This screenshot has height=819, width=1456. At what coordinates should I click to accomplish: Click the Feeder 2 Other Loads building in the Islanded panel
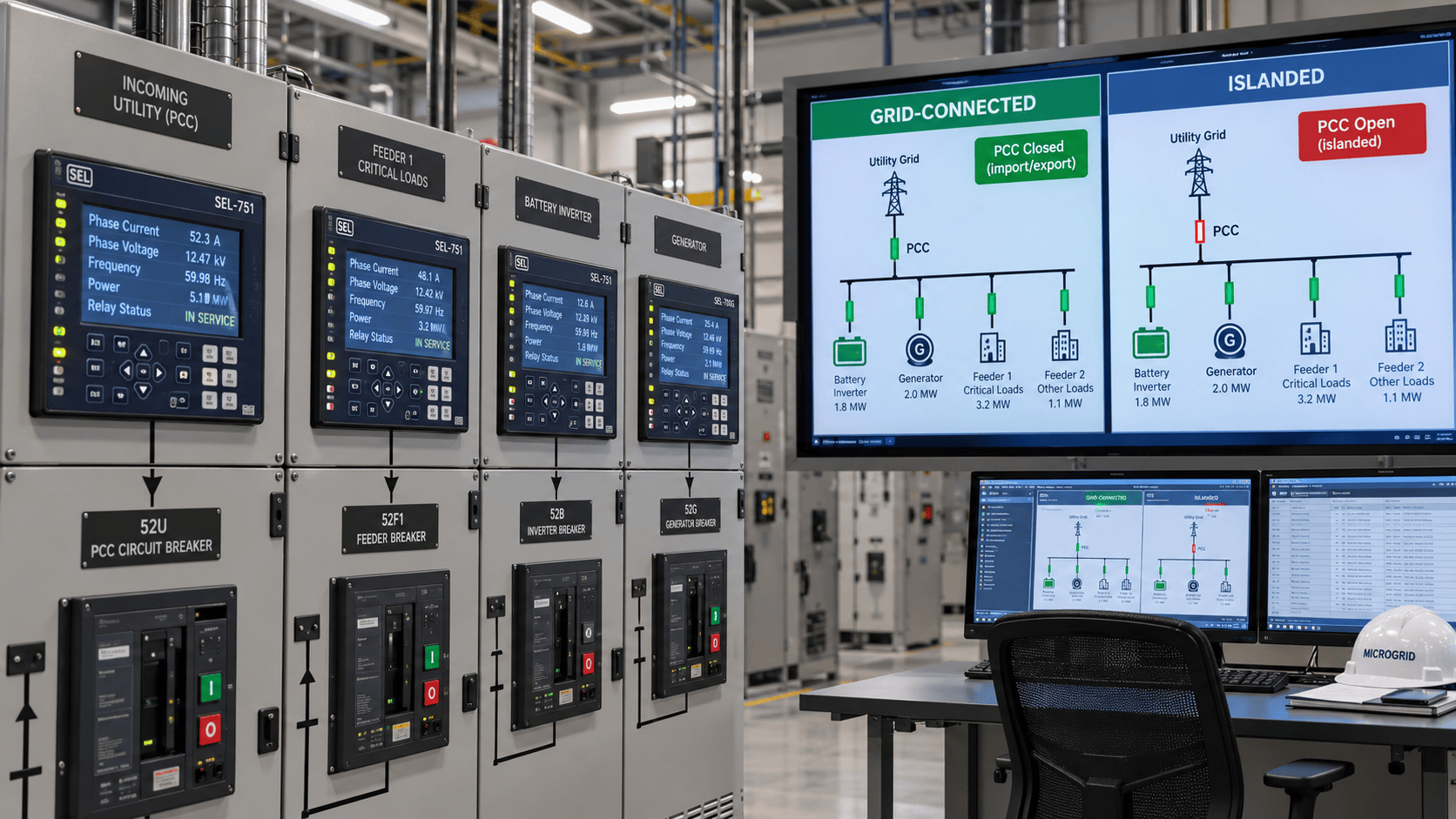coord(1400,335)
